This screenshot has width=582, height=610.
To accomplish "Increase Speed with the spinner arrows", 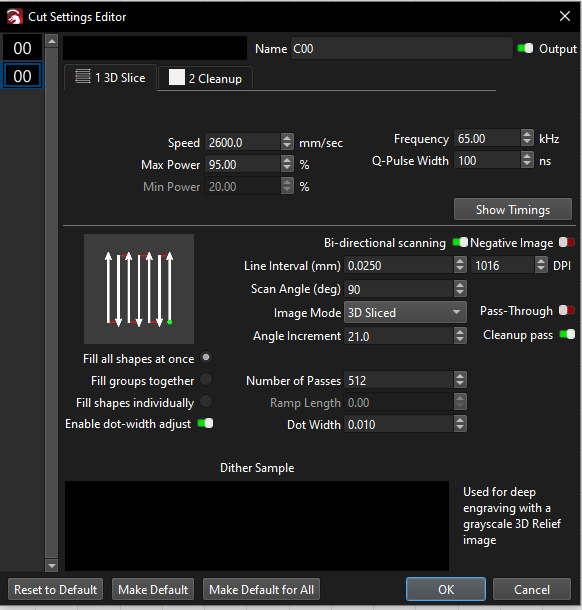I will point(287,138).
